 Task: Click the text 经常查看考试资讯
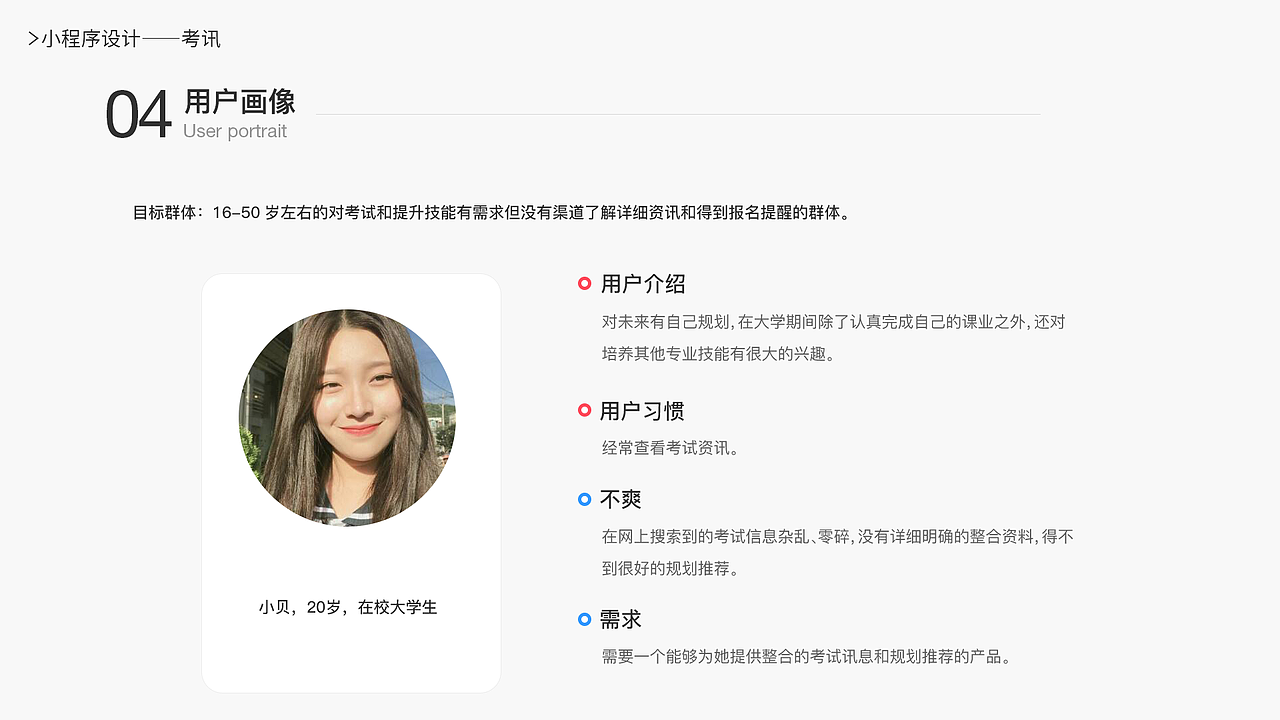[671, 448]
